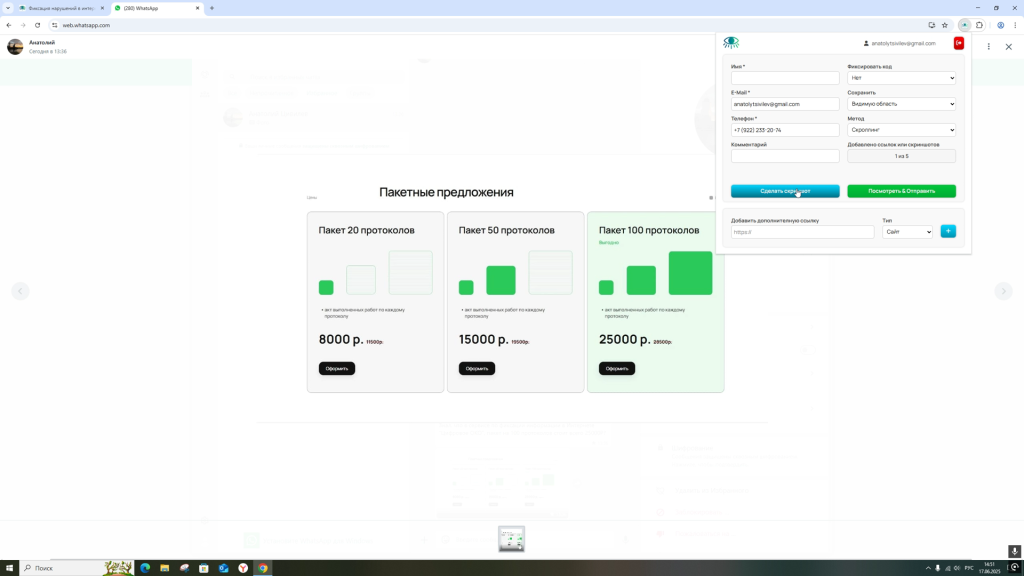This screenshot has height=576, width=1024.
Task: Click the red logout icon in extension popup
Action: [x=958, y=43]
